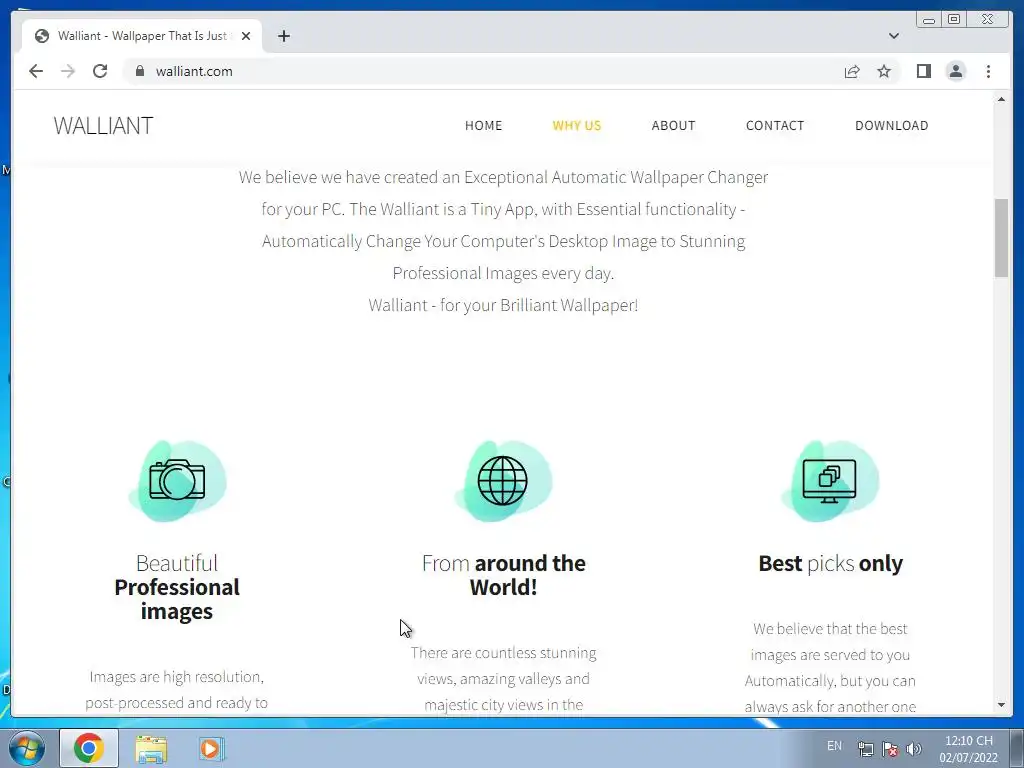Bookmark this page with the star icon

point(884,71)
